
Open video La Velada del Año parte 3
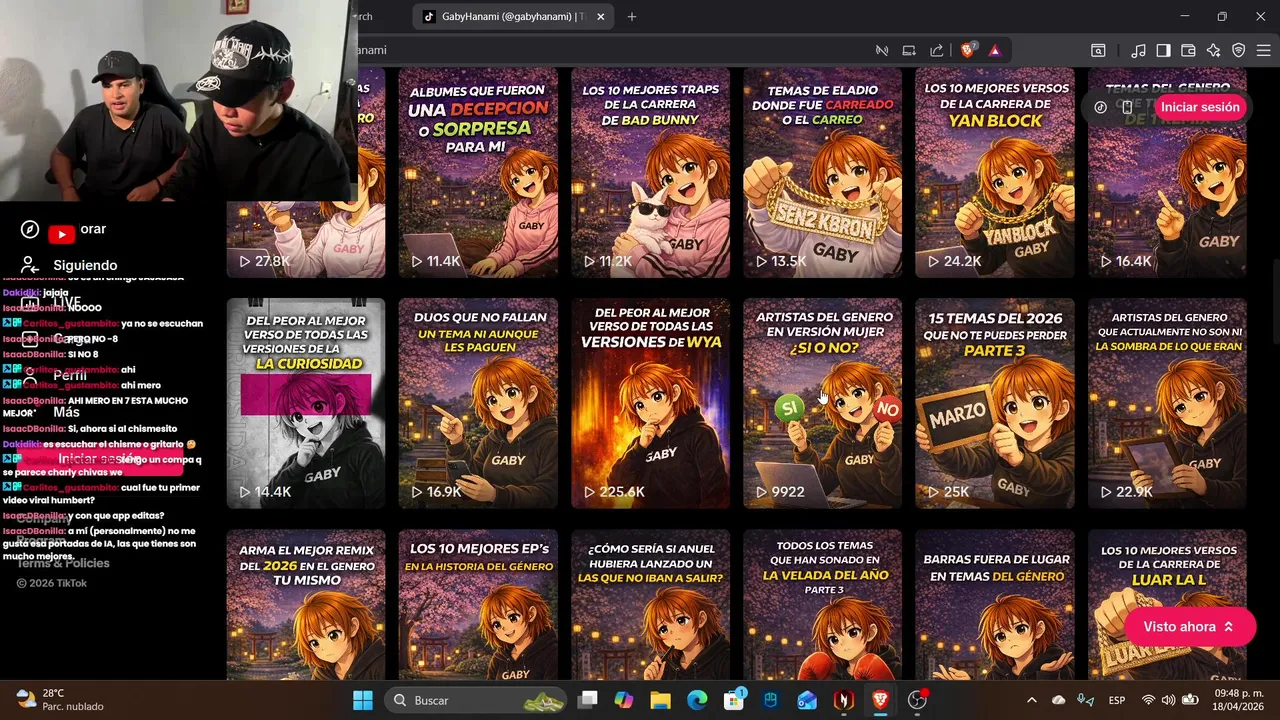[822, 605]
